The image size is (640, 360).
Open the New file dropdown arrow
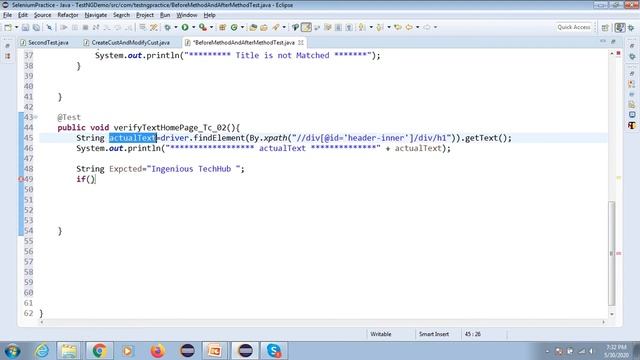(16, 27)
